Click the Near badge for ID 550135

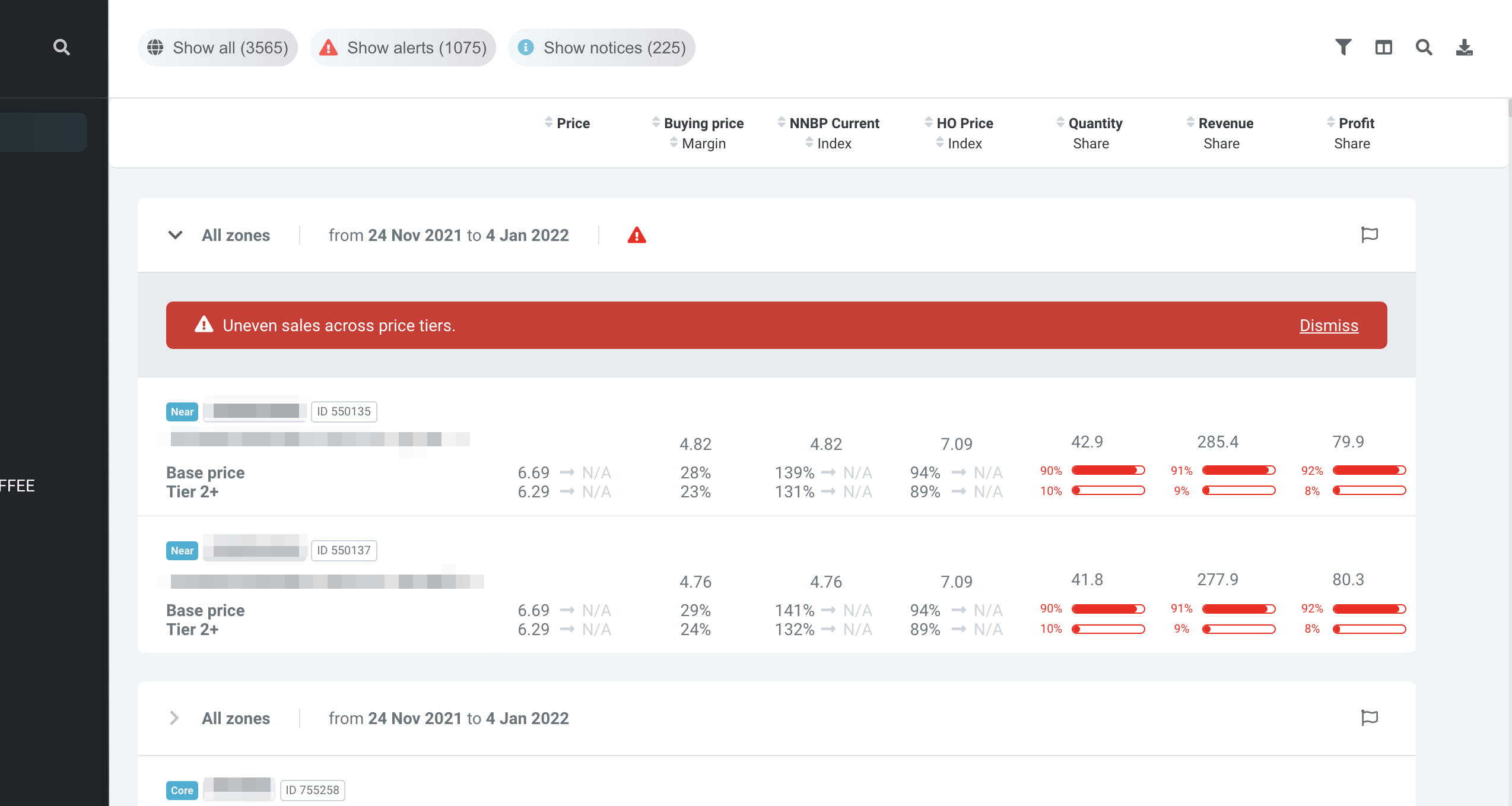click(x=182, y=411)
